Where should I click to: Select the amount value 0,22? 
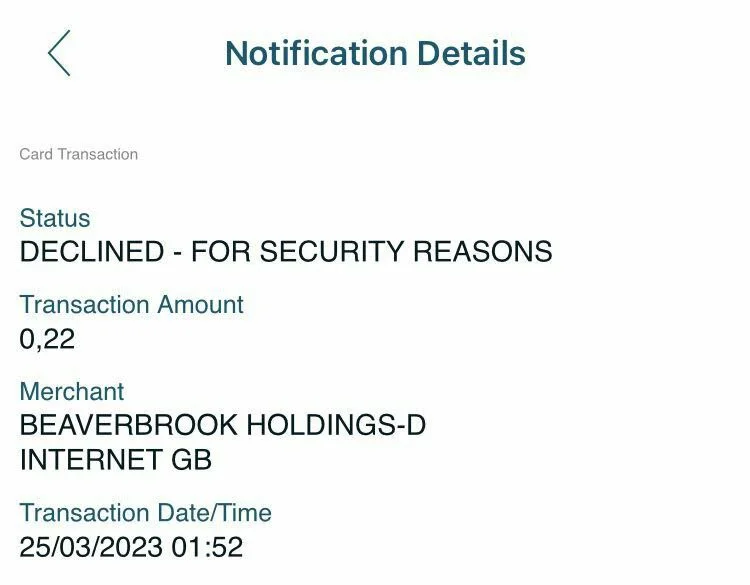coord(47,339)
